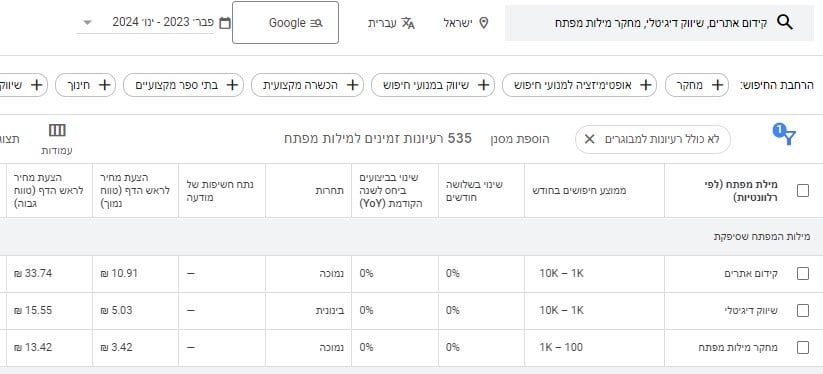This screenshot has height=374, width=823.
Task: Click the search magnifier icon
Action: (x=785, y=23)
